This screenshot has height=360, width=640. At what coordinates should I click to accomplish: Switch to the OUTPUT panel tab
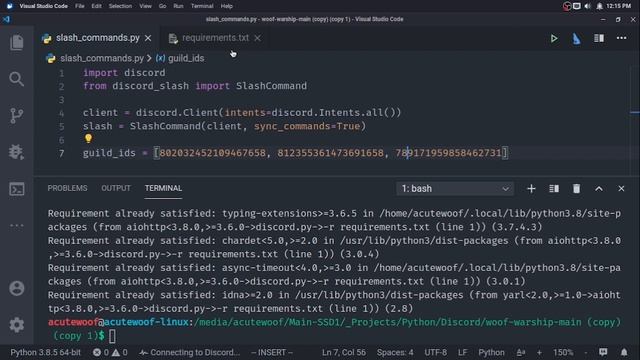coord(116,188)
